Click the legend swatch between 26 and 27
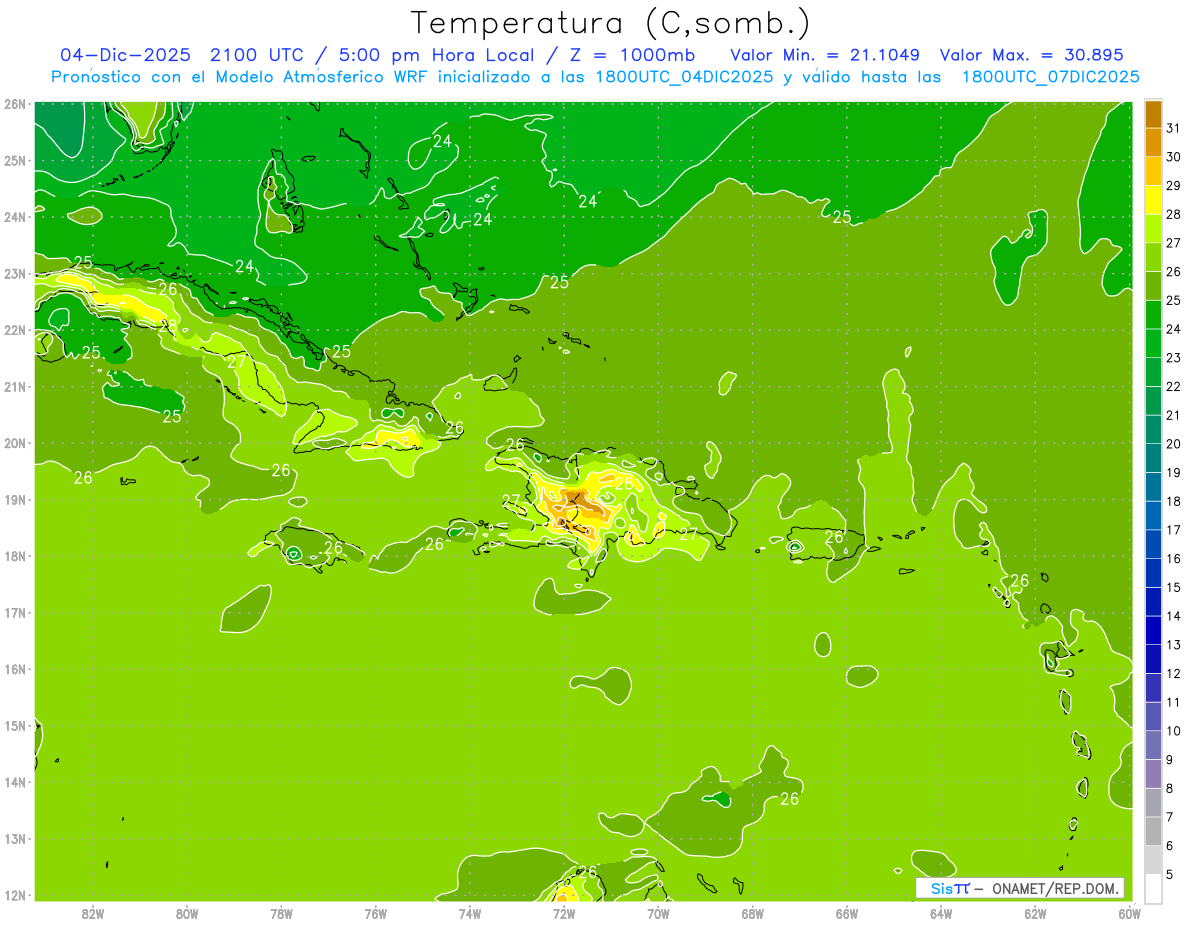Image resolution: width=1200 pixels, height=927 pixels. (1154, 257)
